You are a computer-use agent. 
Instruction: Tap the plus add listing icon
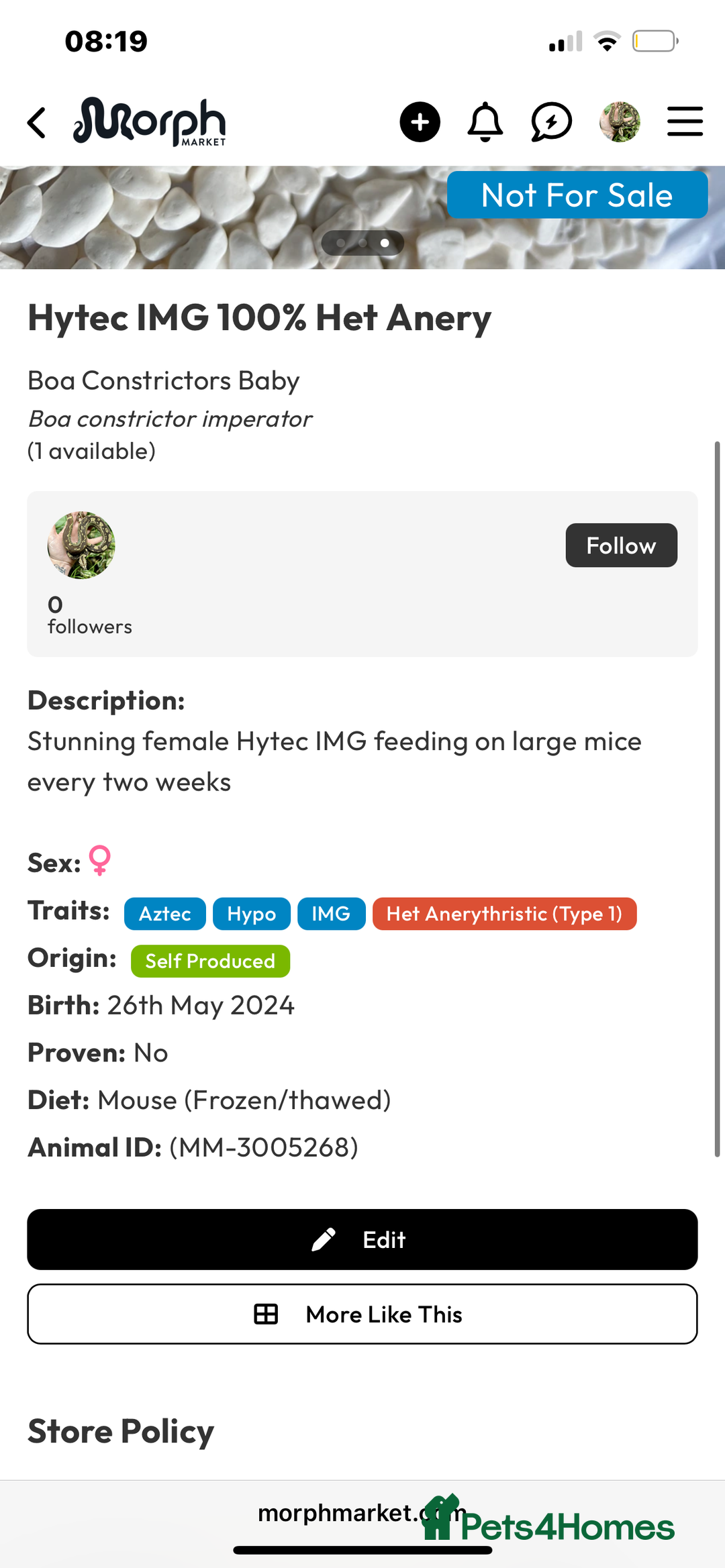[420, 122]
